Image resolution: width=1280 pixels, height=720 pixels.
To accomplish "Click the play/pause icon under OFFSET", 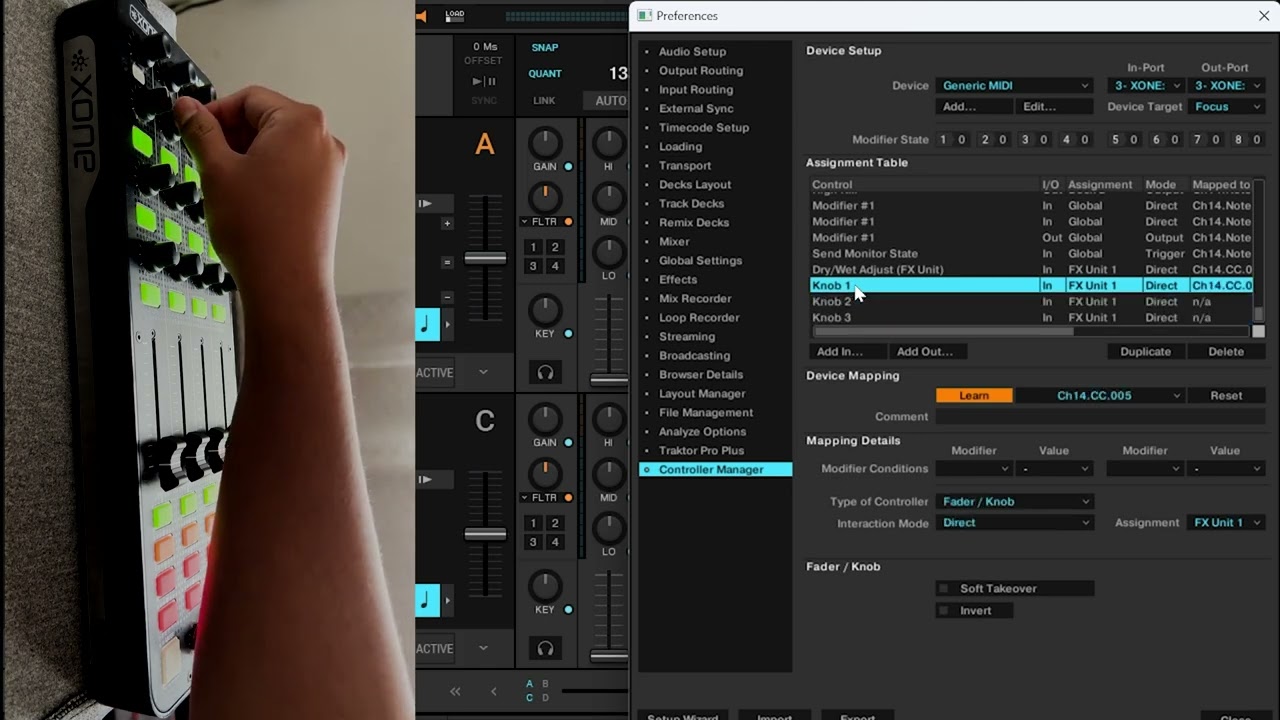I will pyautogui.click(x=484, y=81).
